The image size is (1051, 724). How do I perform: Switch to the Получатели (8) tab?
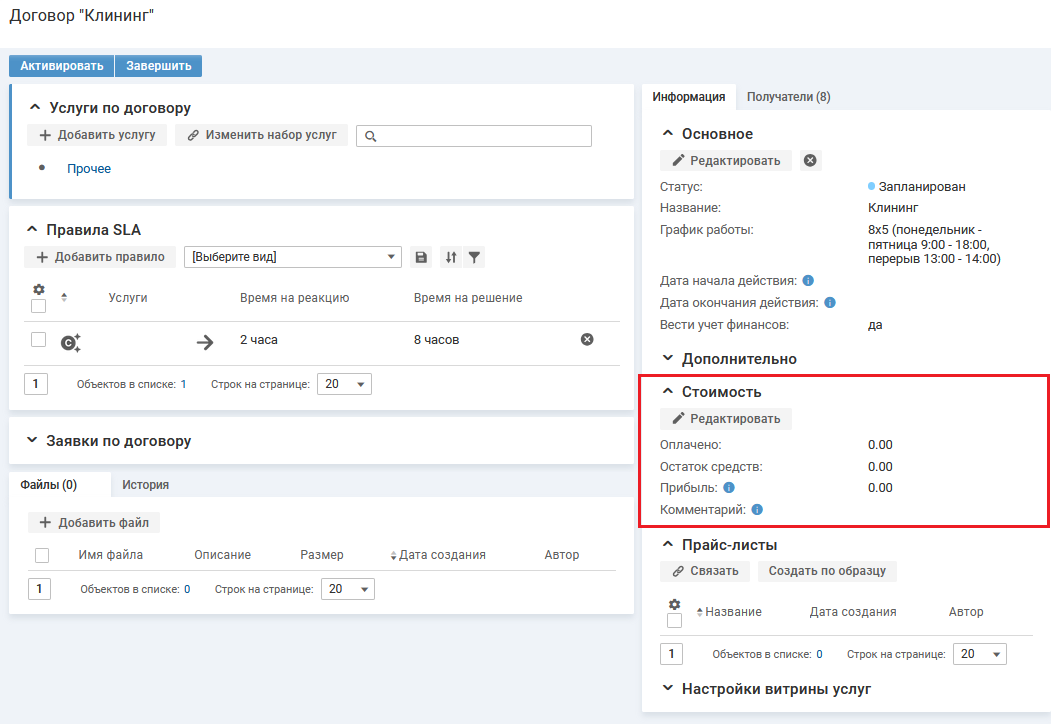pos(788,97)
